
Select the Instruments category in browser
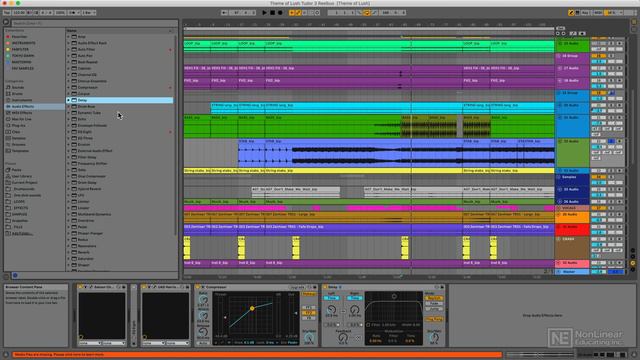pyautogui.click(x=22, y=100)
